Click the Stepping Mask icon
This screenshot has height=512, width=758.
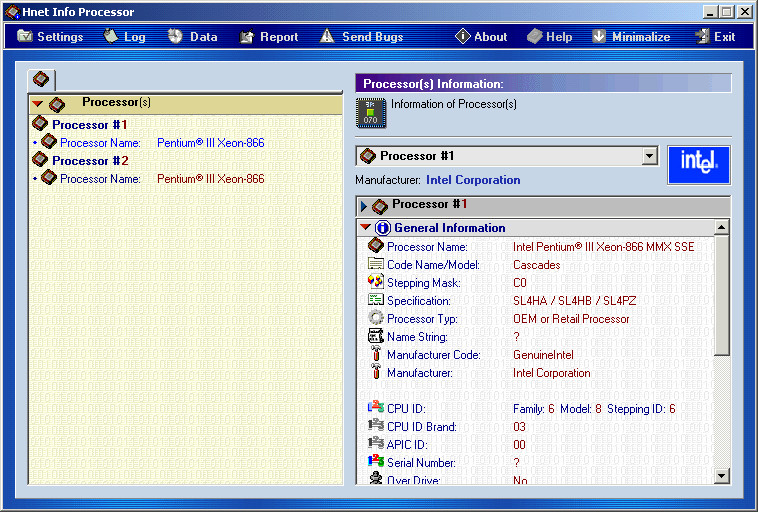coord(376,281)
